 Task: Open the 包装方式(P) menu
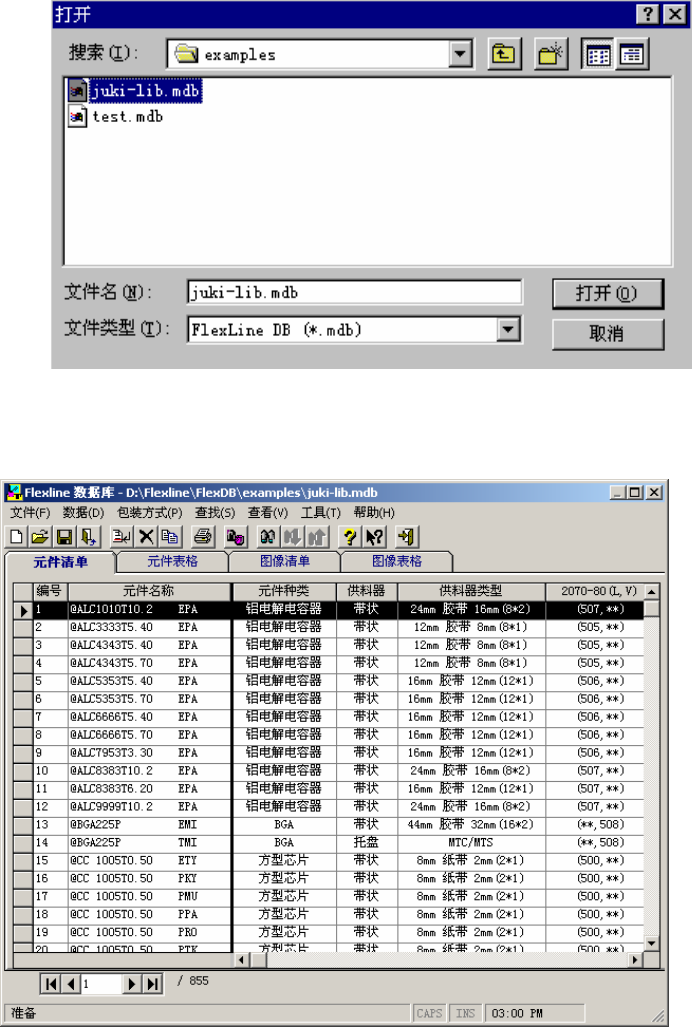point(150,512)
